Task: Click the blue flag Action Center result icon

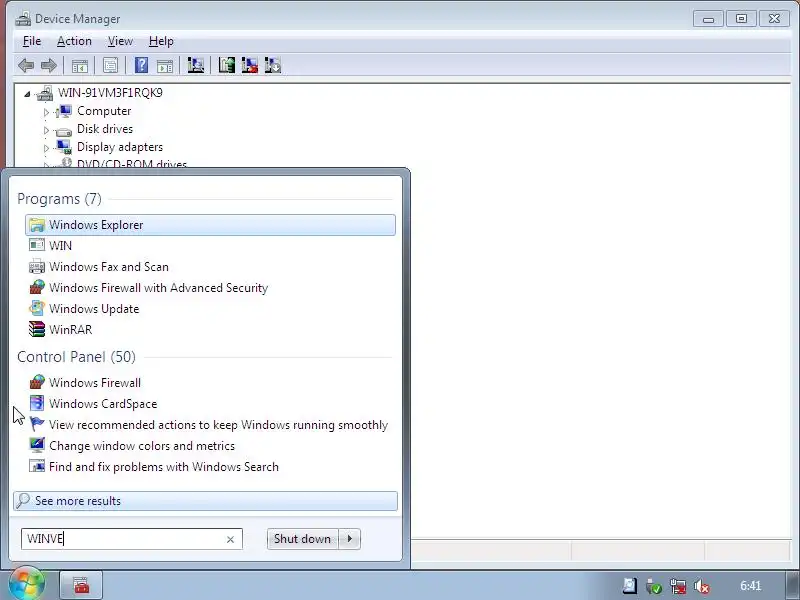Action: pyautogui.click(x=37, y=424)
